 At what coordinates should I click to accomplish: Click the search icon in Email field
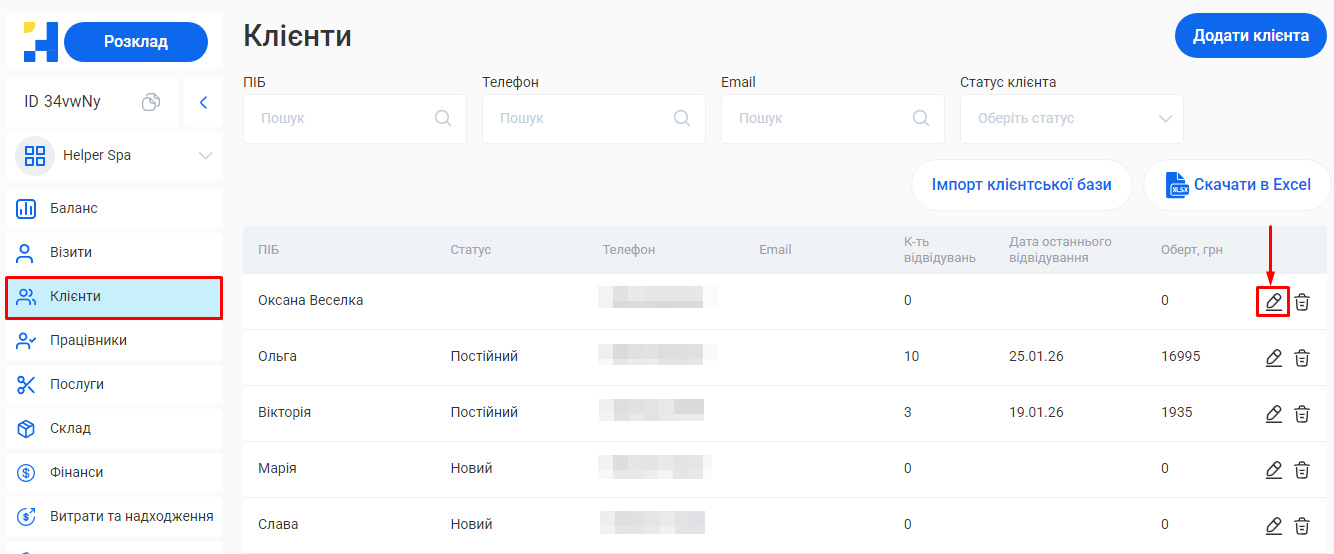click(x=921, y=118)
